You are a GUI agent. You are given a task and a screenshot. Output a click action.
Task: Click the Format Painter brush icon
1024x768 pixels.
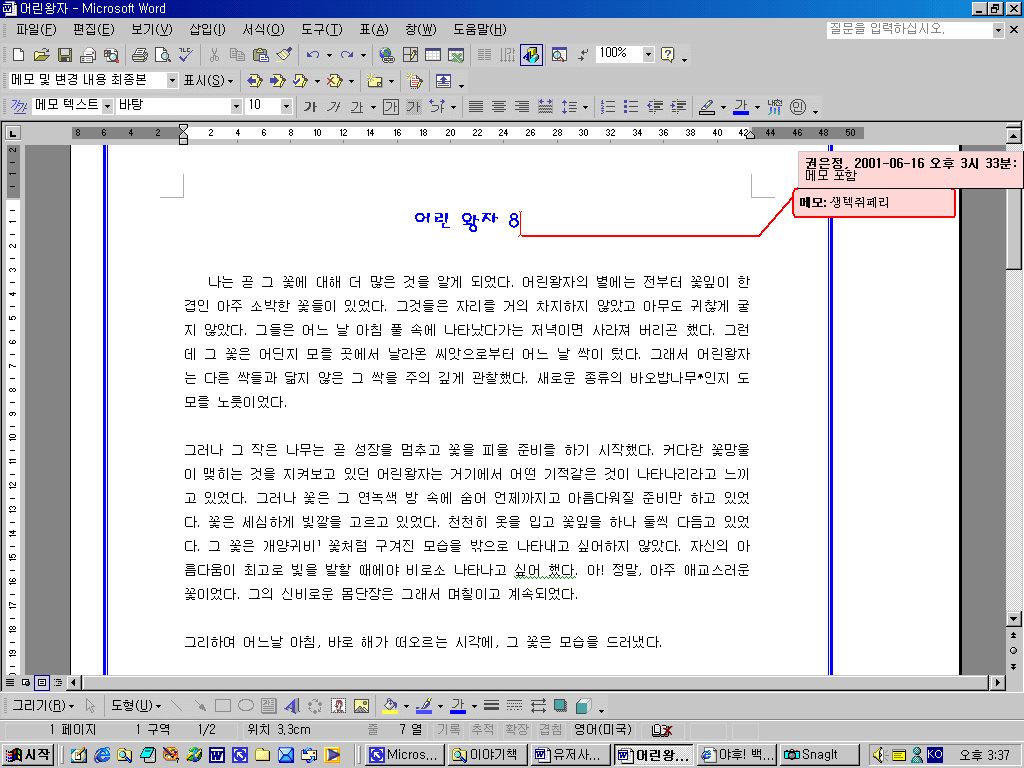[283, 55]
